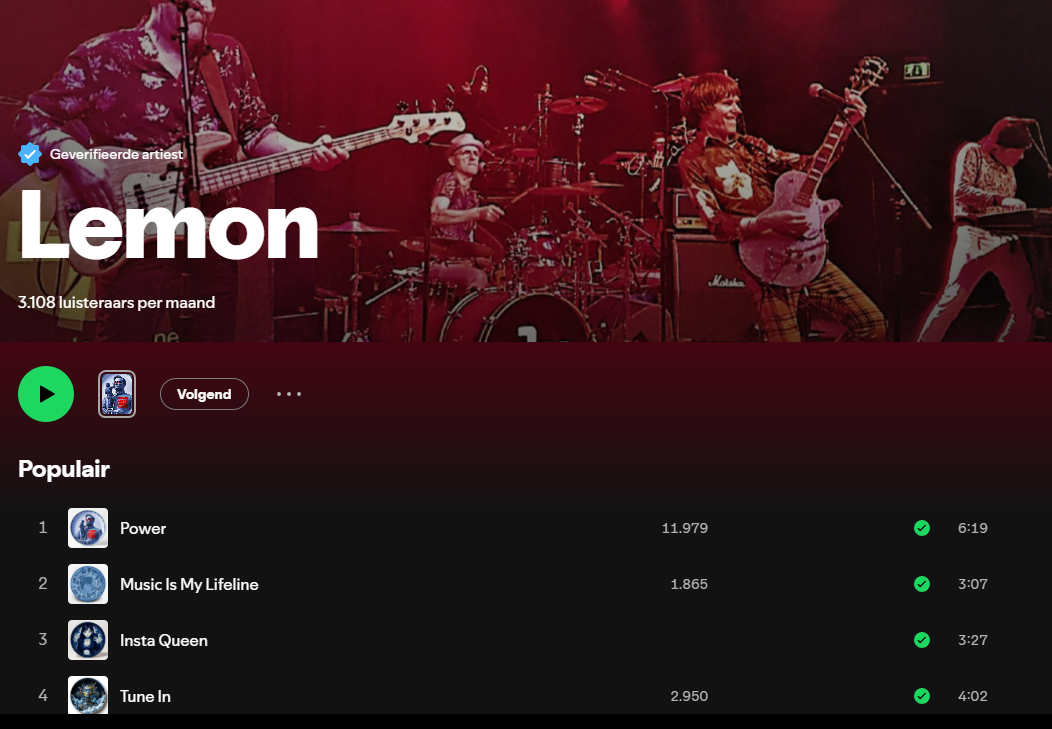Toggle the saved checkmark for Insta Queen
The width and height of the screenshot is (1052, 729).
click(x=922, y=640)
